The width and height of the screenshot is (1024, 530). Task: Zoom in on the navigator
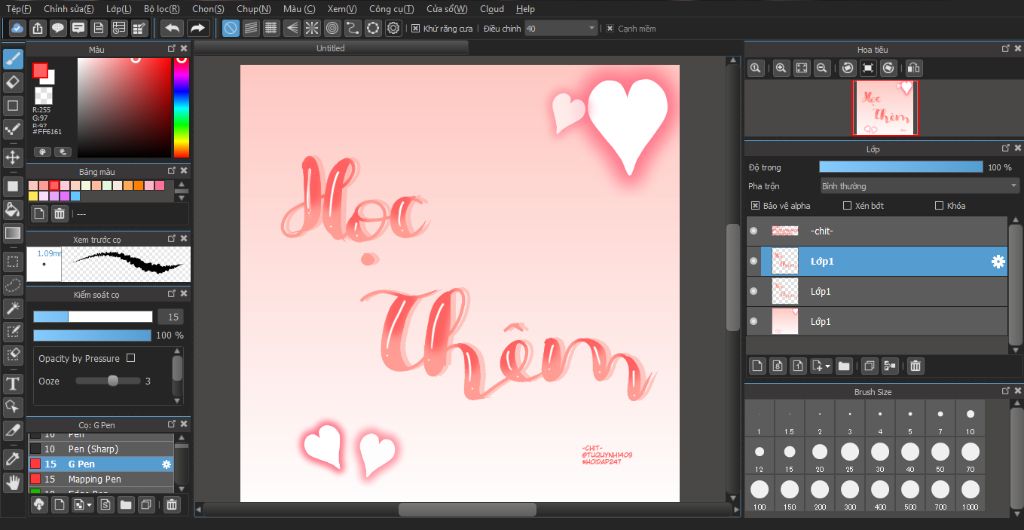coord(780,68)
